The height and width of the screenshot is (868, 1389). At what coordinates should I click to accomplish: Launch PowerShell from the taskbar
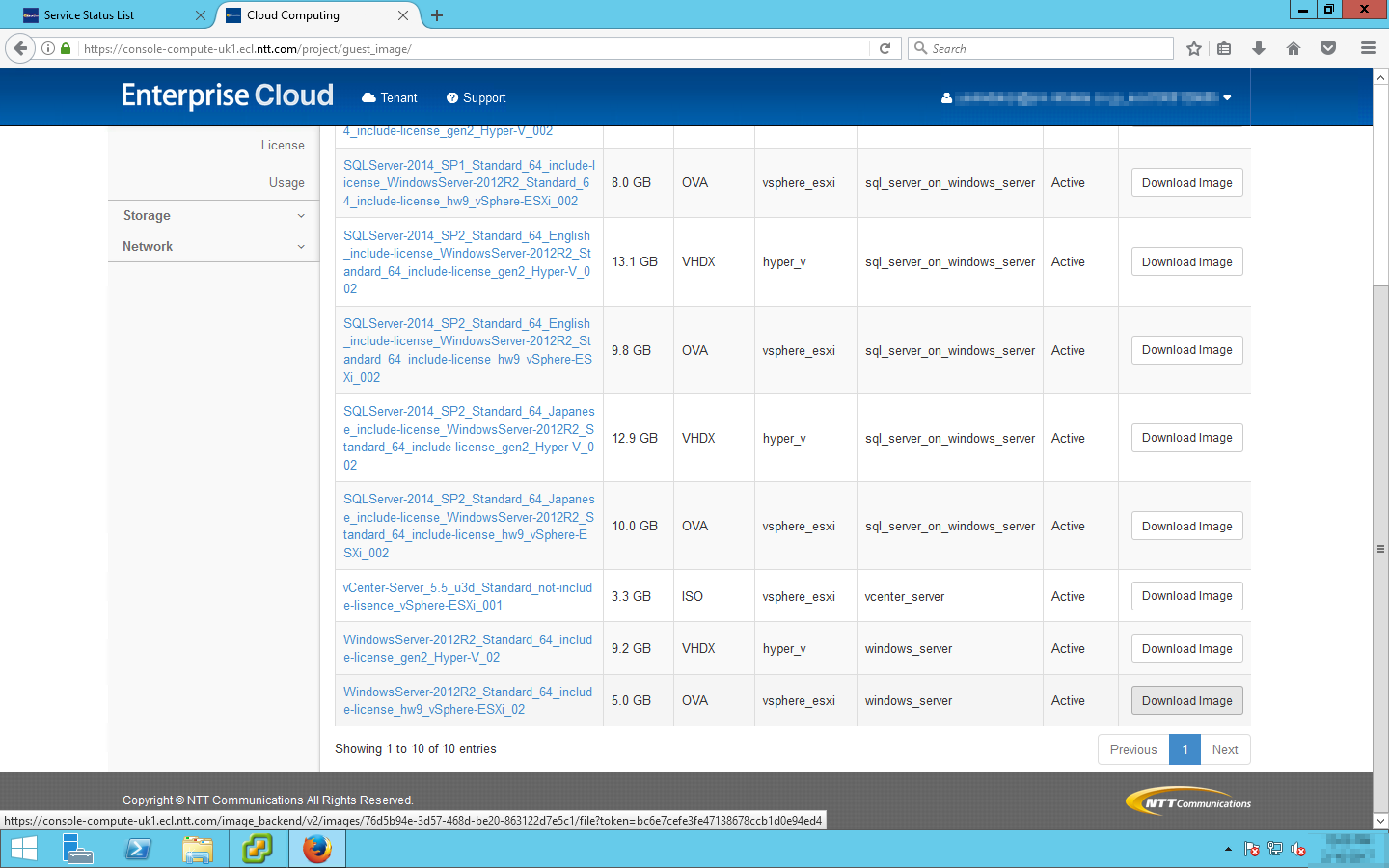[x=138, y=849]
